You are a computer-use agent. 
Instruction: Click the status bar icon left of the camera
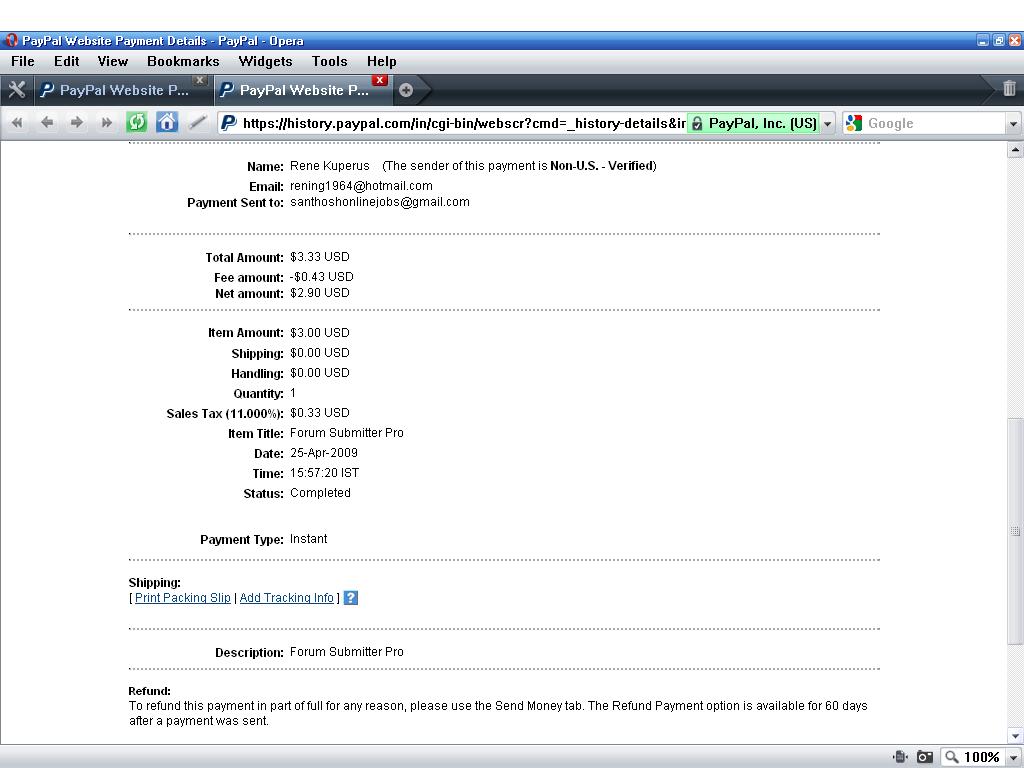901,757
